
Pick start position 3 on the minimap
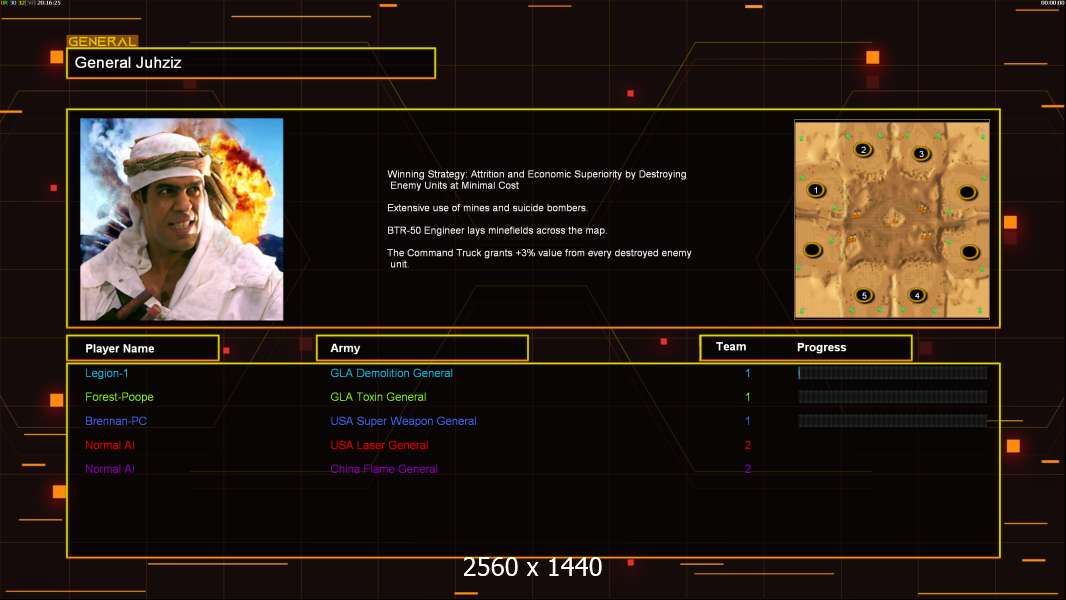pyautogui.click(x=921, y=153)
